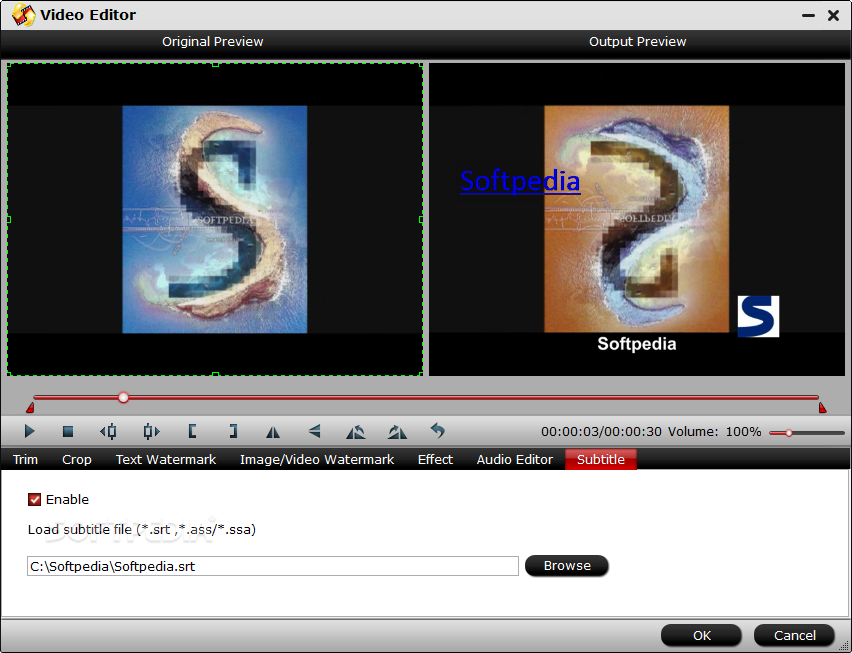The image size is (852, 653).
Task: Step to the next frame
Action: (x=151, y=431)
